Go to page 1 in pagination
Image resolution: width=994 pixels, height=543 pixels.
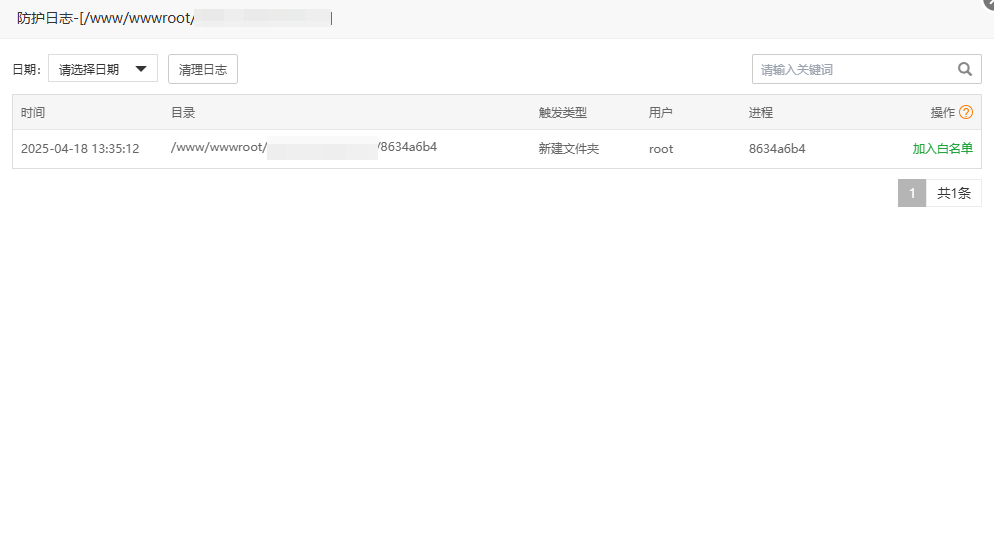[x=911, y=193]
